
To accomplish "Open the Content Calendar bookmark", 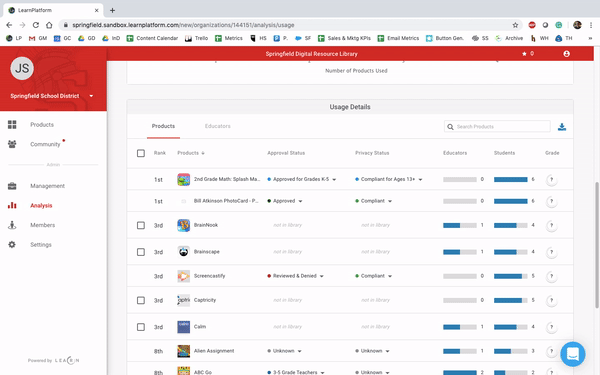I will [152, 38].
